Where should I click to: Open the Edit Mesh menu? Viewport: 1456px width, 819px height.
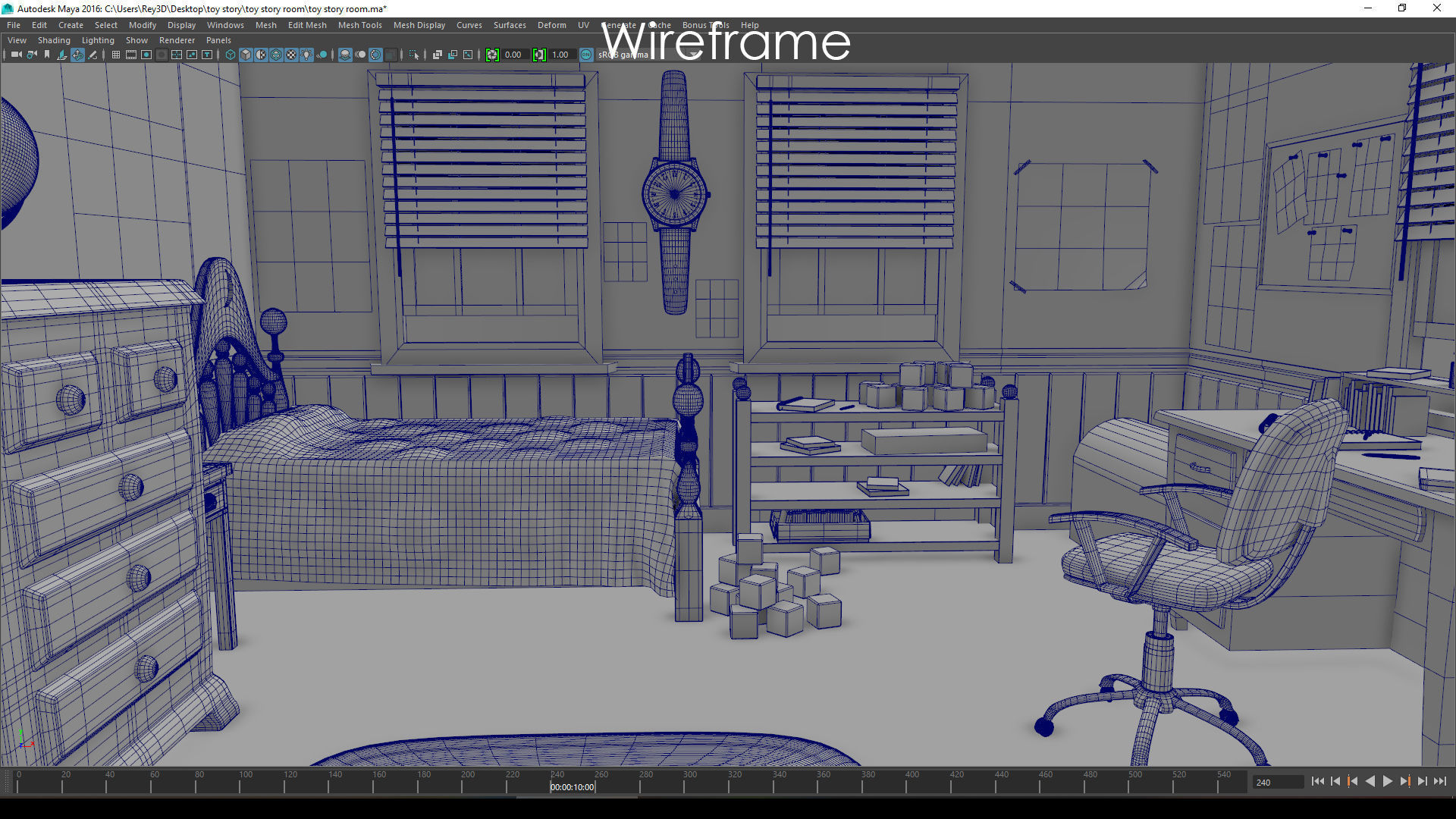(x=307, y=25)
